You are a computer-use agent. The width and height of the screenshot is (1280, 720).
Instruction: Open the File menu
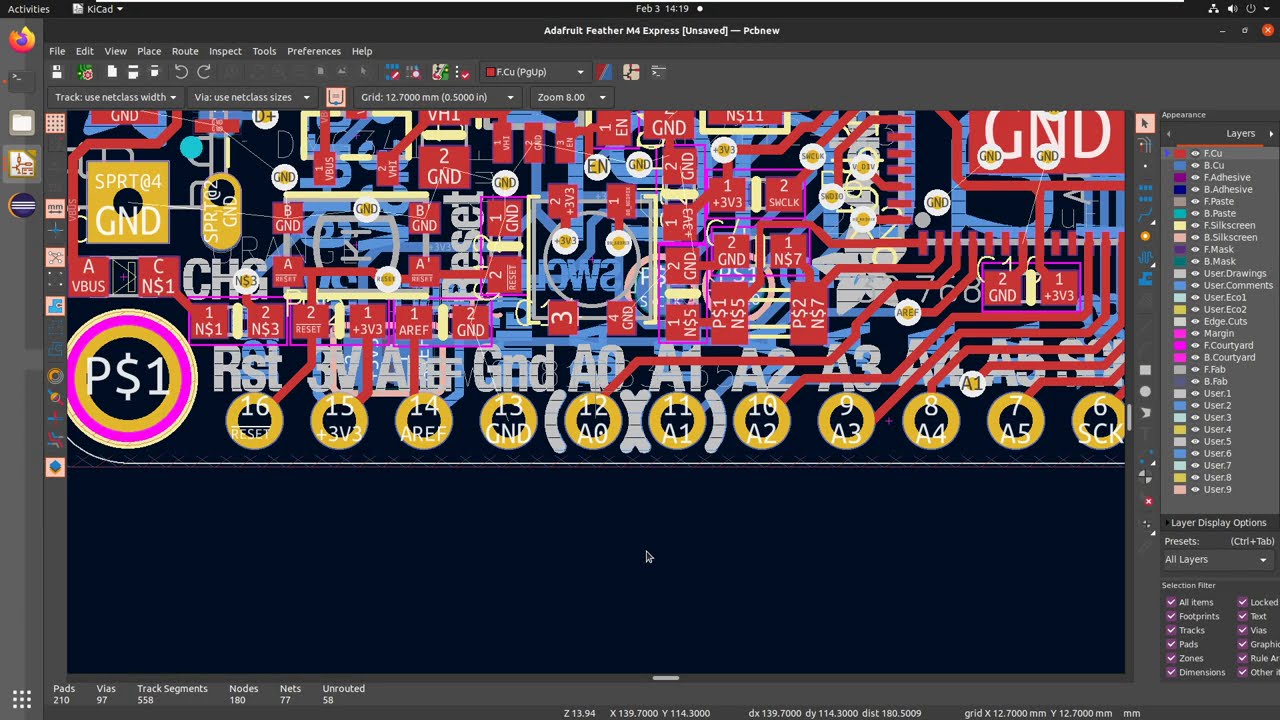tap(57, 51)
